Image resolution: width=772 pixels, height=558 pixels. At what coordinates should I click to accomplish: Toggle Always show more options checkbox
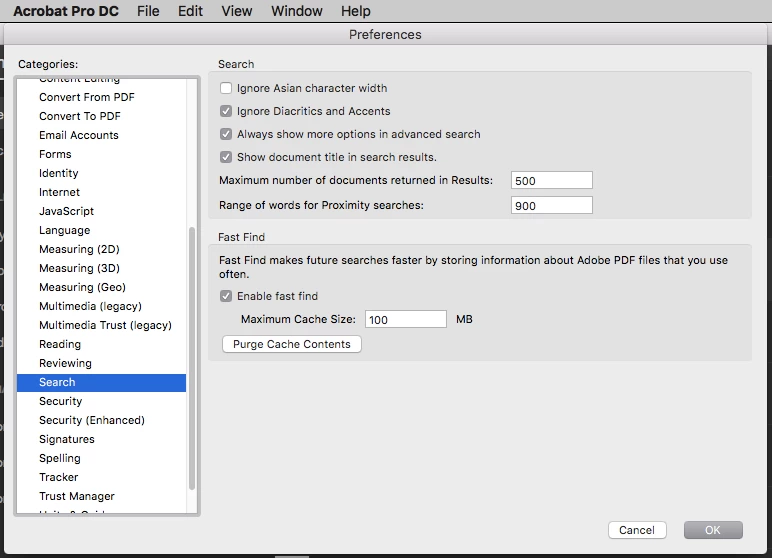tap(226, 134)
